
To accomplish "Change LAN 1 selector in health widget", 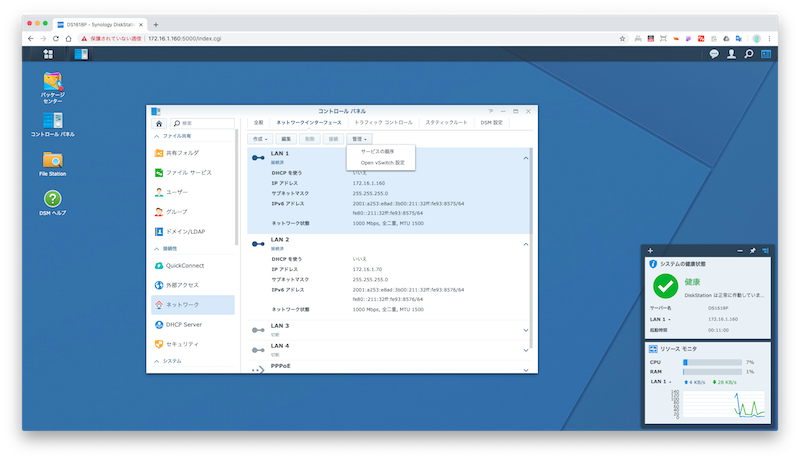I will click(660, 319).
